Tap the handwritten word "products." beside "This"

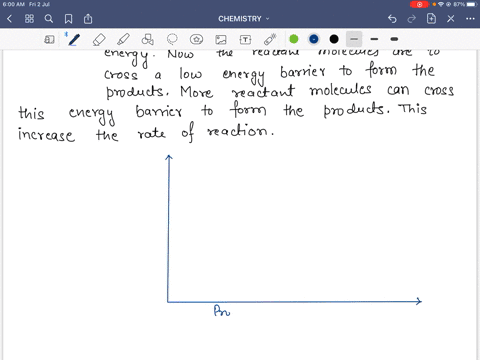click(357, 110)
